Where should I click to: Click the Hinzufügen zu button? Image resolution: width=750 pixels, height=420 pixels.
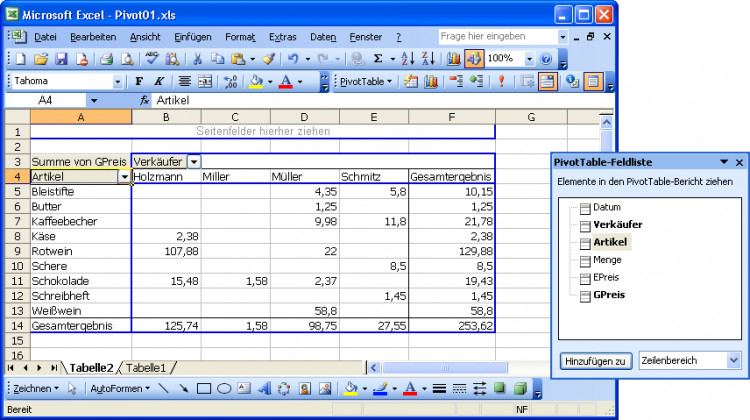click(595, 361)
